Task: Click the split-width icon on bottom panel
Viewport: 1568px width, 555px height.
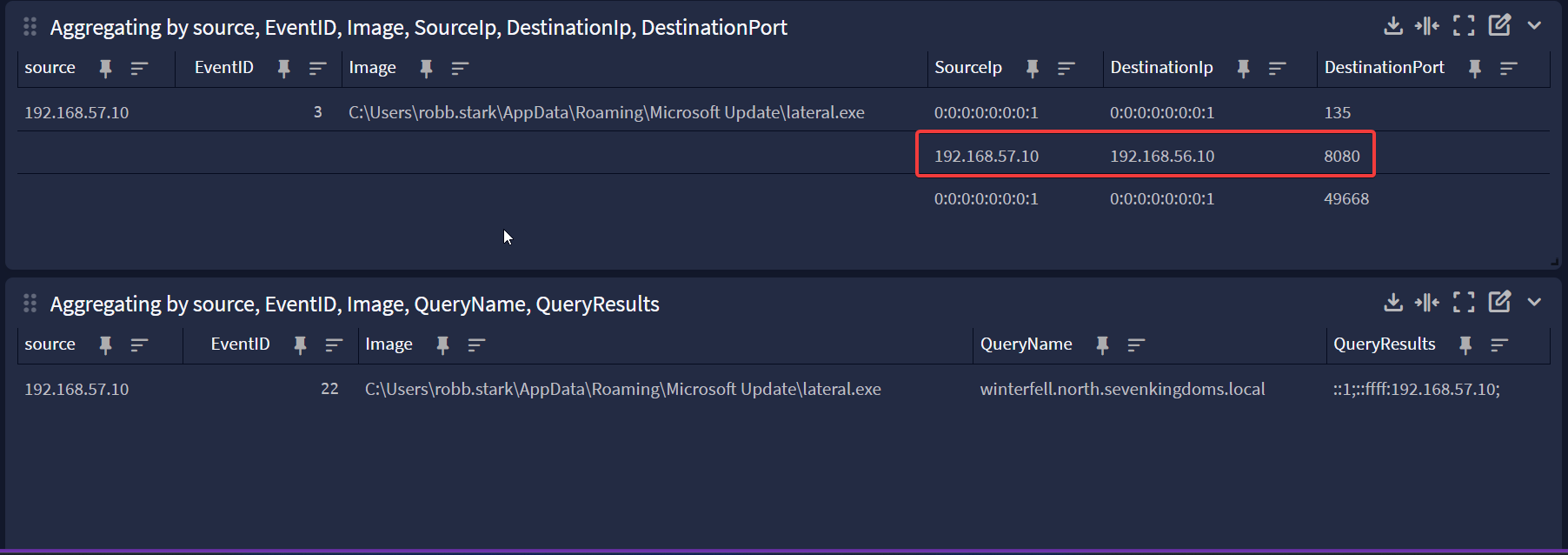Action: point(1426,303)
